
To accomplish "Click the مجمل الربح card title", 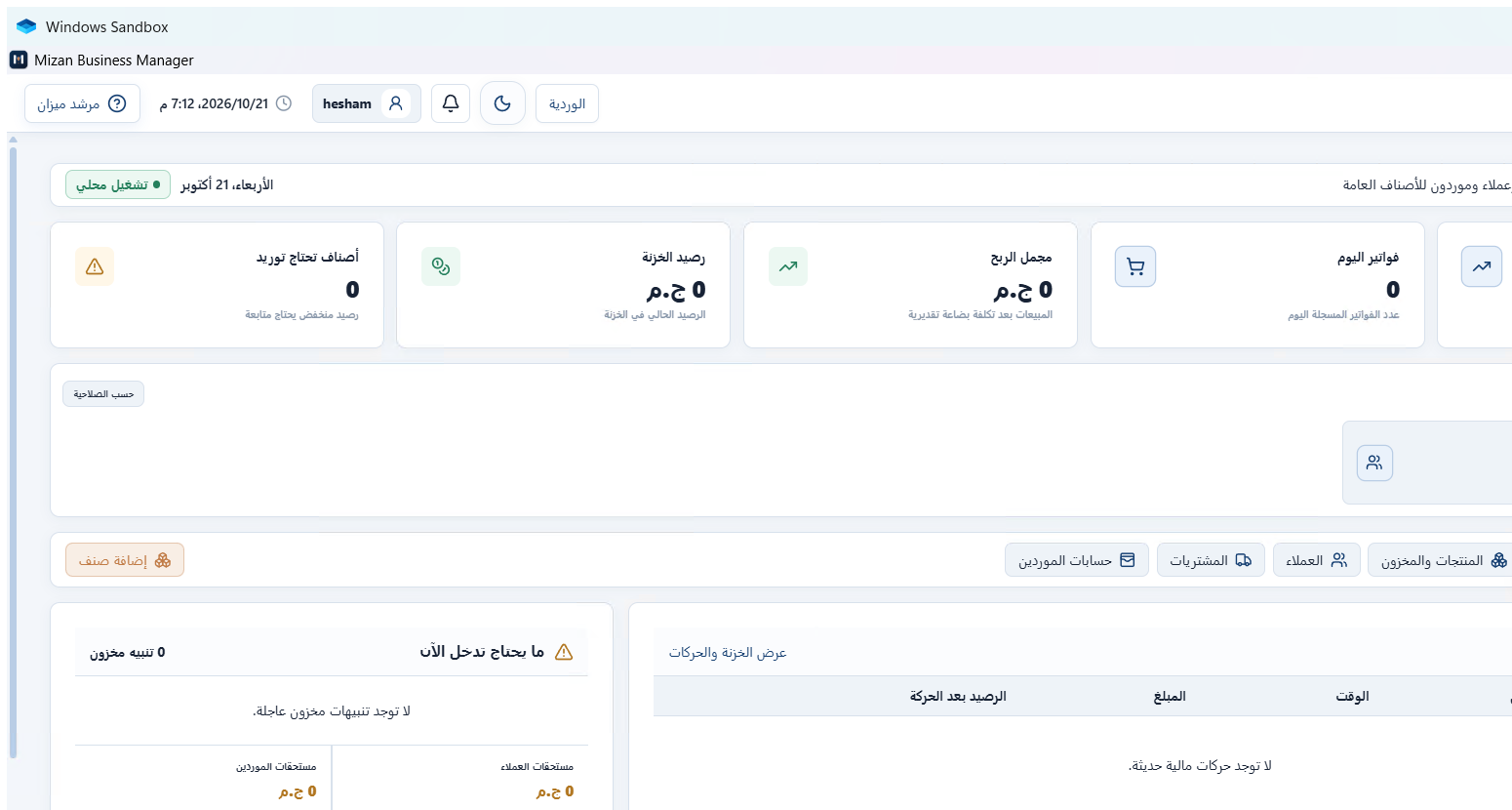I will pyautogui.click(x=1021, y=258).
